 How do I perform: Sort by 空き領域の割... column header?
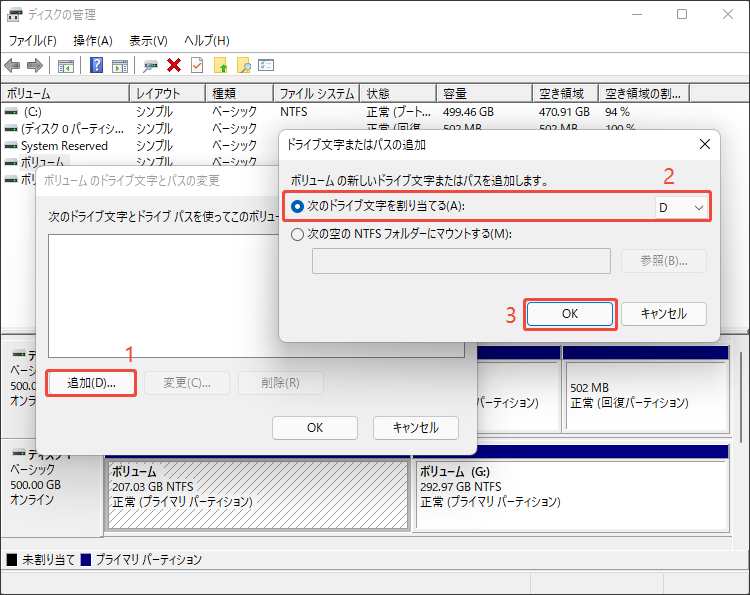pos(644,93)
